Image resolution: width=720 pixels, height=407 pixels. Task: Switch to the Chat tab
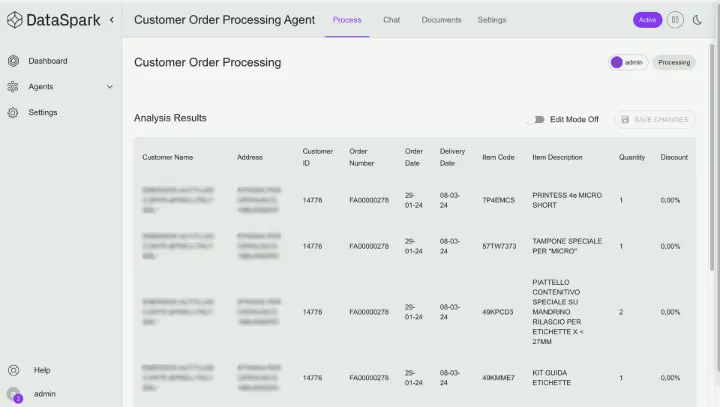[x=392, y=20]
